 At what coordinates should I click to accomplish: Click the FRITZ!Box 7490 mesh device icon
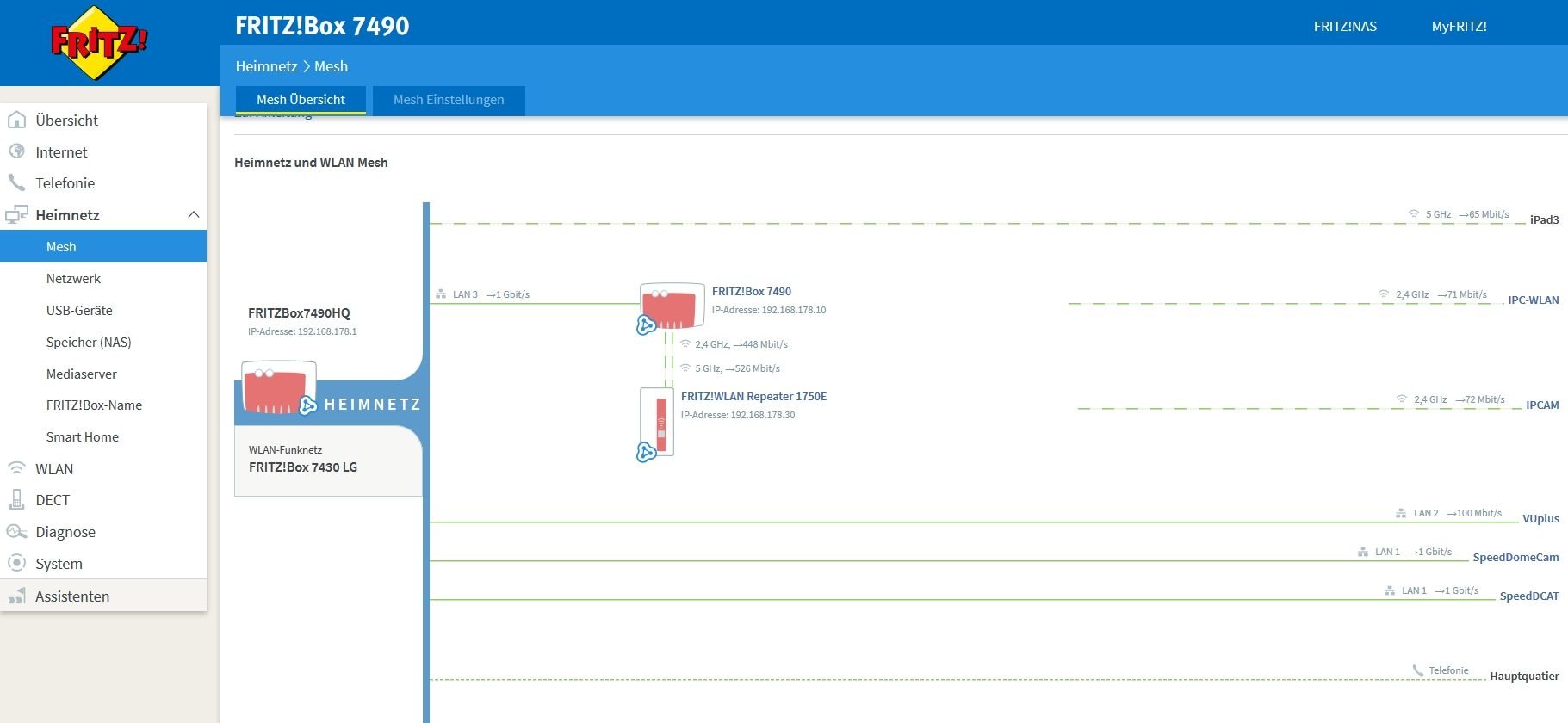point(672,306)
